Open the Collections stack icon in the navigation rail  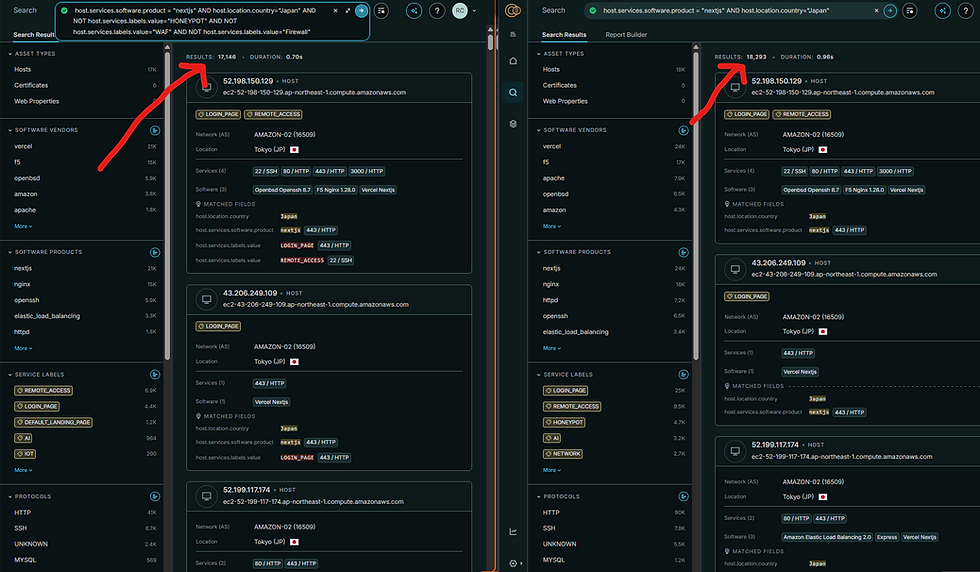tap(513, 124)
